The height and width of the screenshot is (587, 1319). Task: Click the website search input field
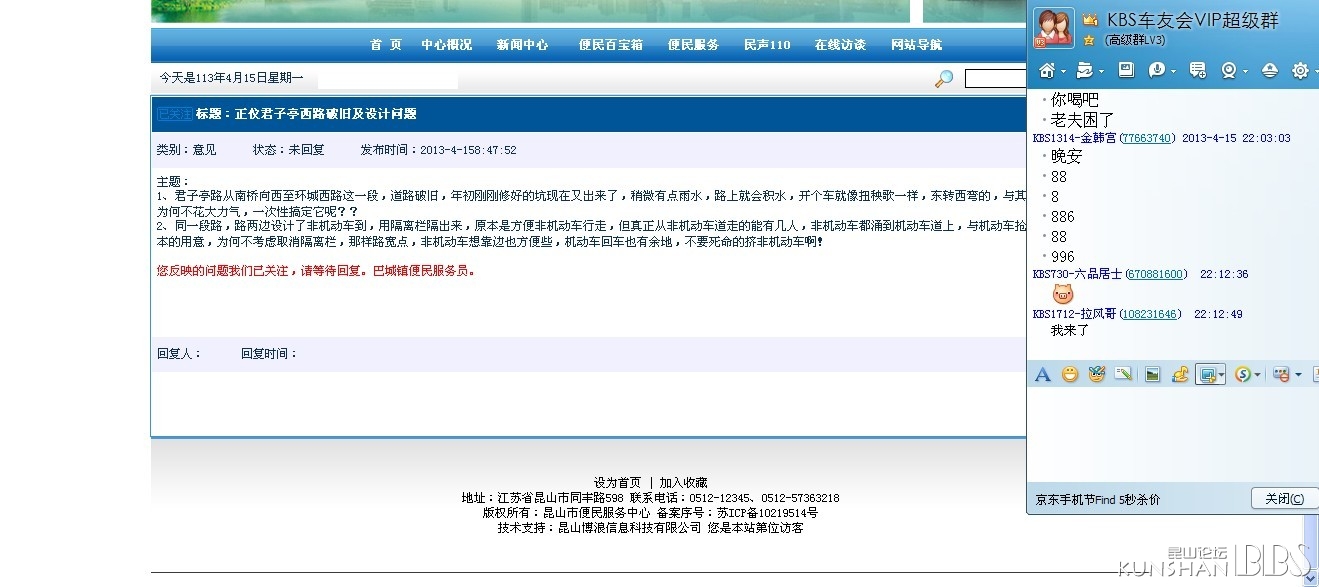click(995, 79)
